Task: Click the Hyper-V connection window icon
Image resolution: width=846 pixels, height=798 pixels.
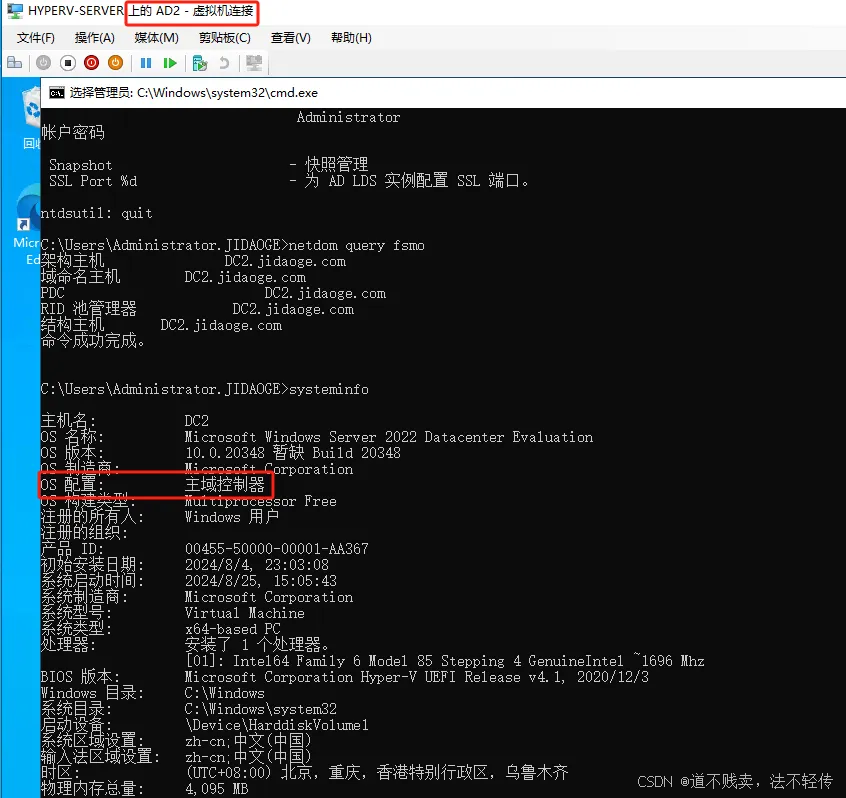Action: 14,10
